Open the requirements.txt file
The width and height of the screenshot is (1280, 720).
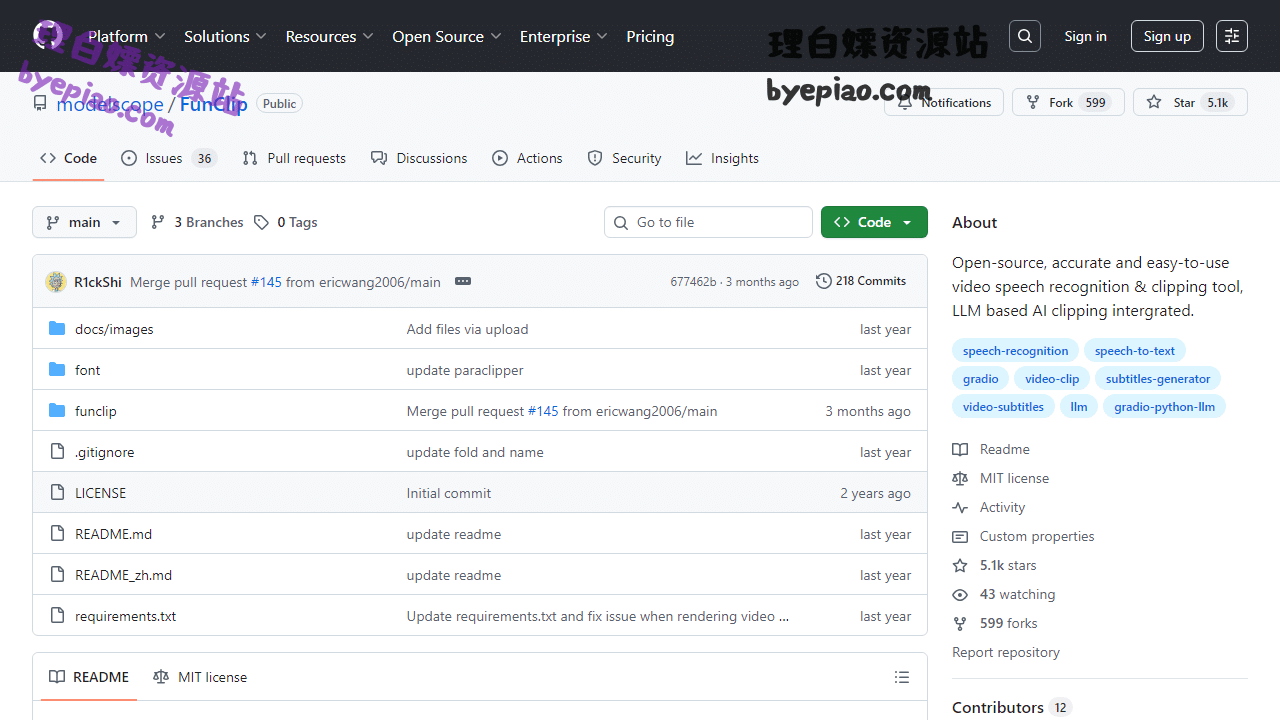coord(125,616)
